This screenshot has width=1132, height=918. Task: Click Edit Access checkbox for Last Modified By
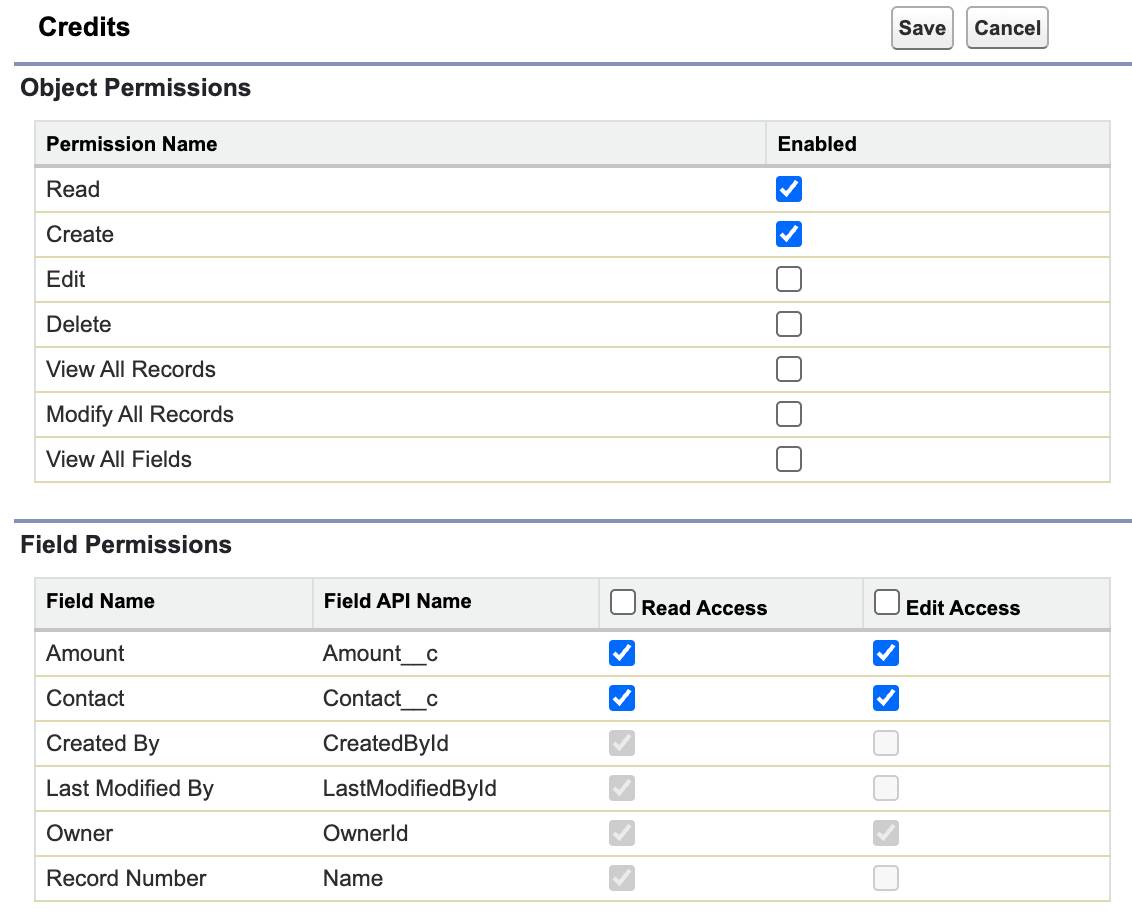coord(886,788)
